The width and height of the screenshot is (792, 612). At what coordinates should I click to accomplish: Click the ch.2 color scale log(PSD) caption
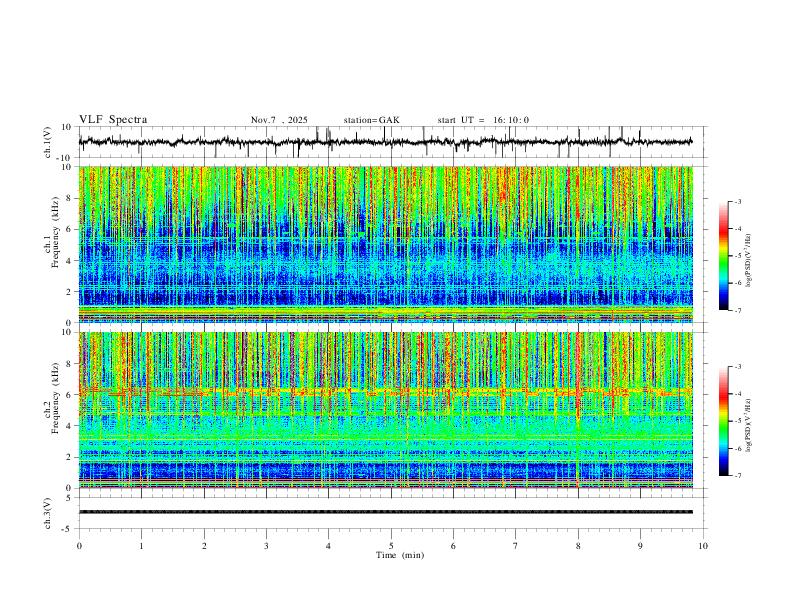[749, 425]
